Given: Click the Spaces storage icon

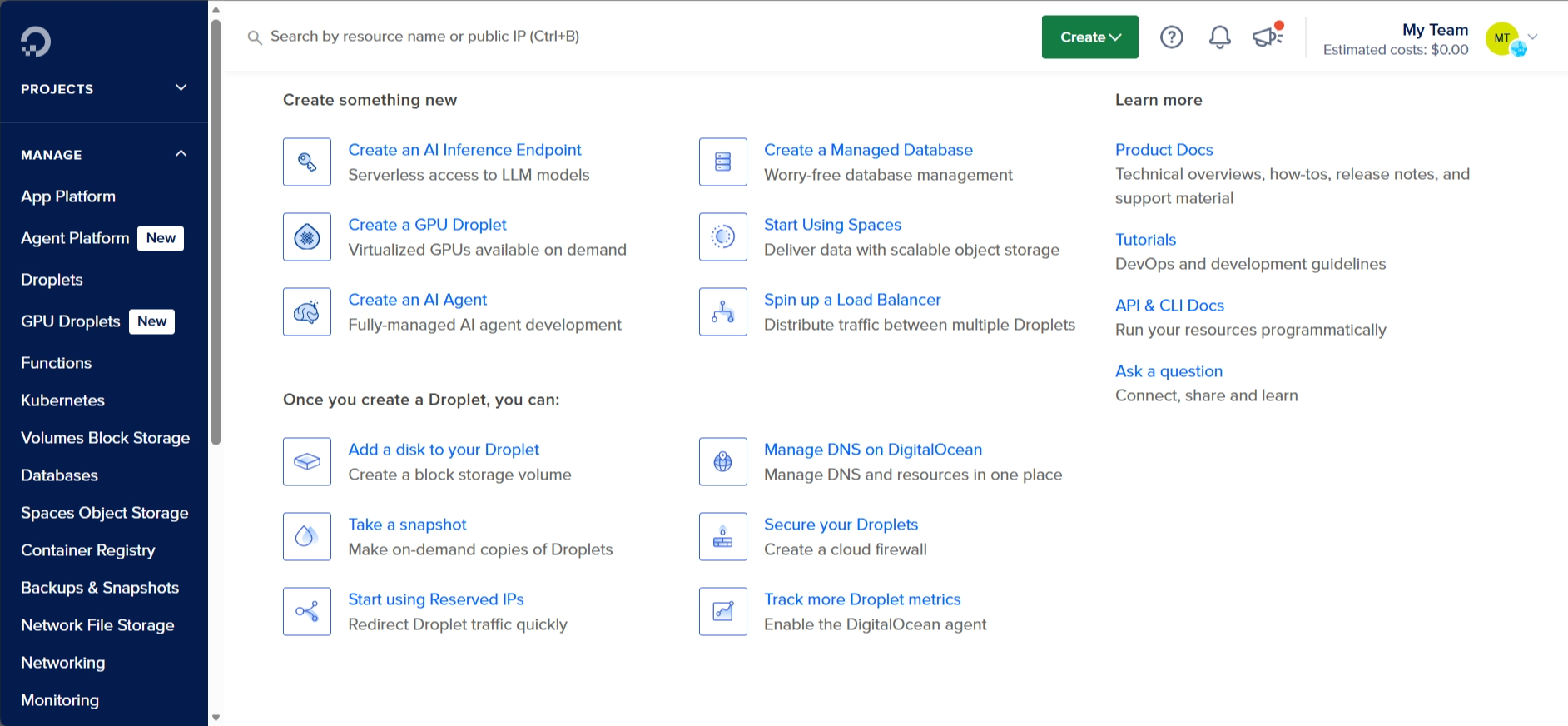Looking at the screenshot, I should (723, 236).
